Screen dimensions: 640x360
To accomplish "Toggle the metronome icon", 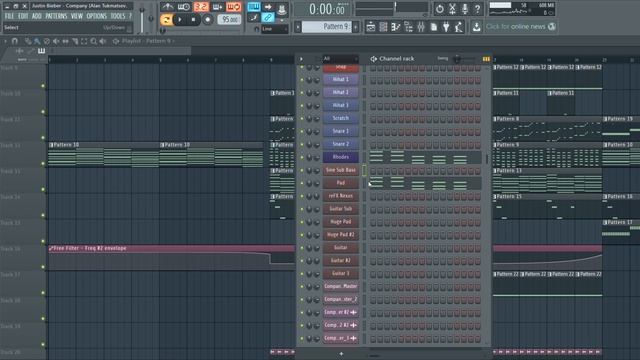I will 167,7.
